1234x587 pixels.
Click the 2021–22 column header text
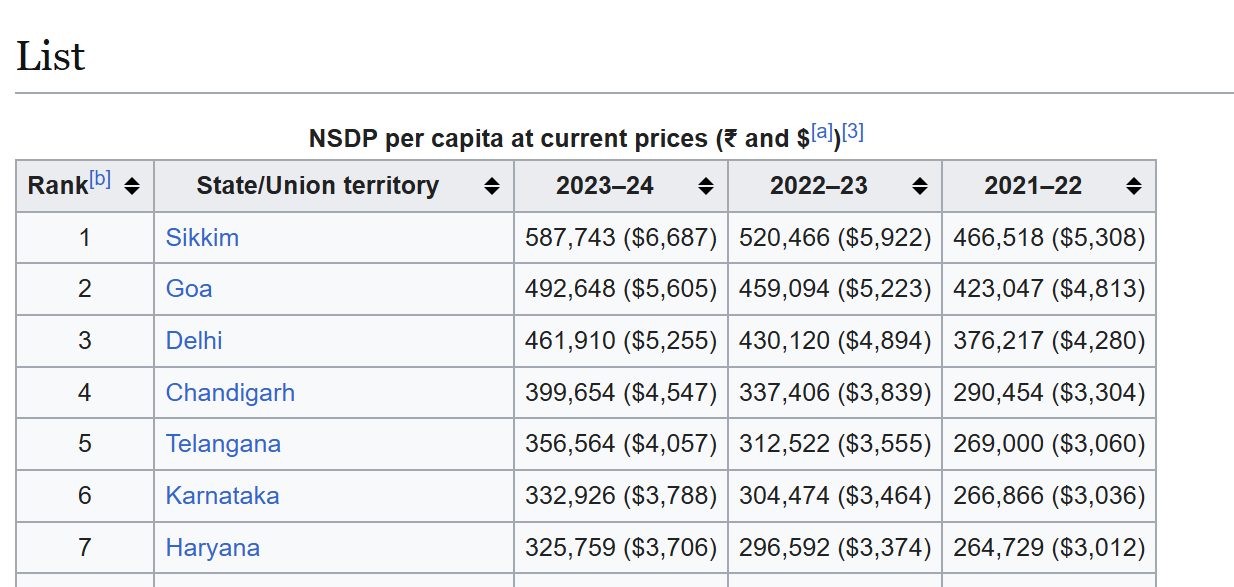(x=1033, y=186)
